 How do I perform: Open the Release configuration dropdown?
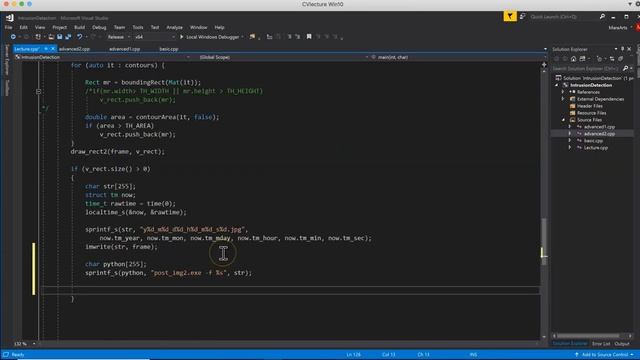(x=118, y=37)
